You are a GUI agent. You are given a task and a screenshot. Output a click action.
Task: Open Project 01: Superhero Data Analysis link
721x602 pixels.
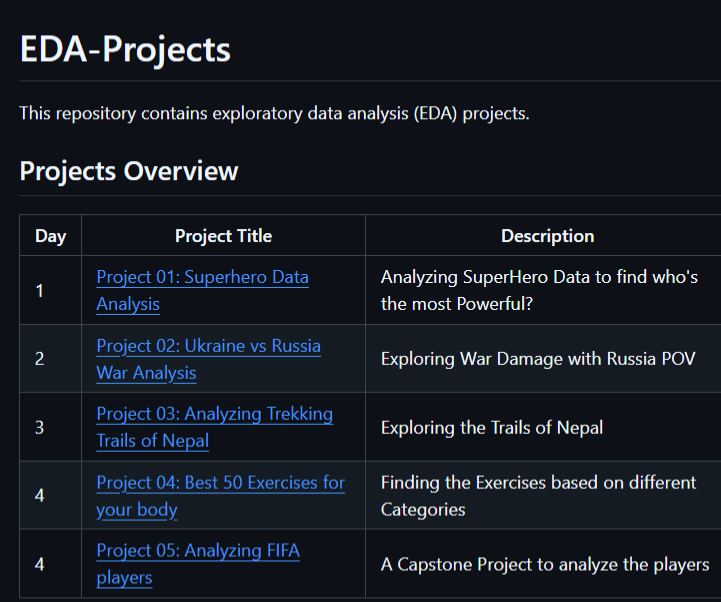pos(202,277)
